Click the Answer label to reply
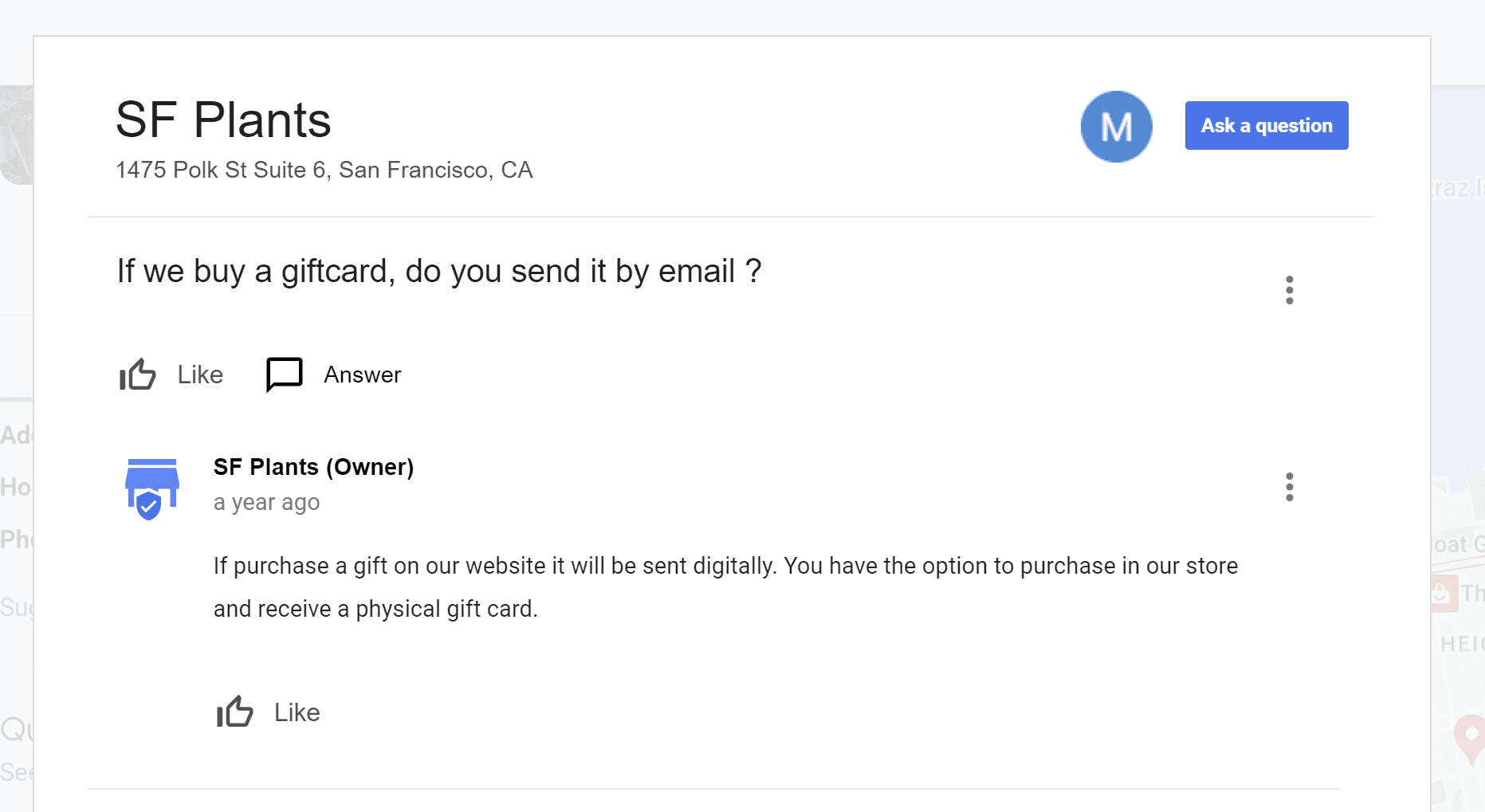Image resolution: width=1485 pixels, height=812 pixels. [x=362, y=375]
